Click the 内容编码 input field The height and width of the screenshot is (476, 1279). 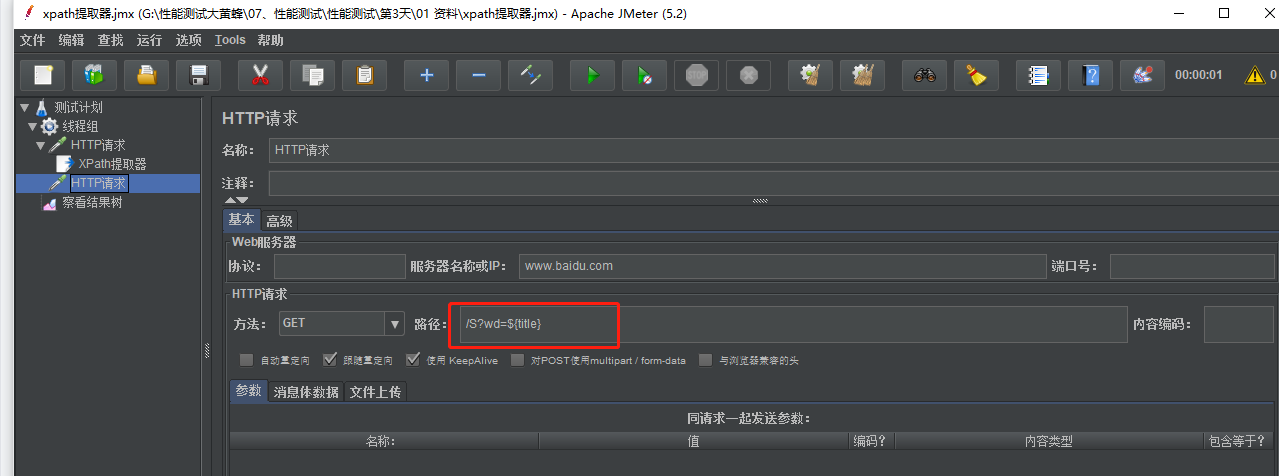[1239, 324]
